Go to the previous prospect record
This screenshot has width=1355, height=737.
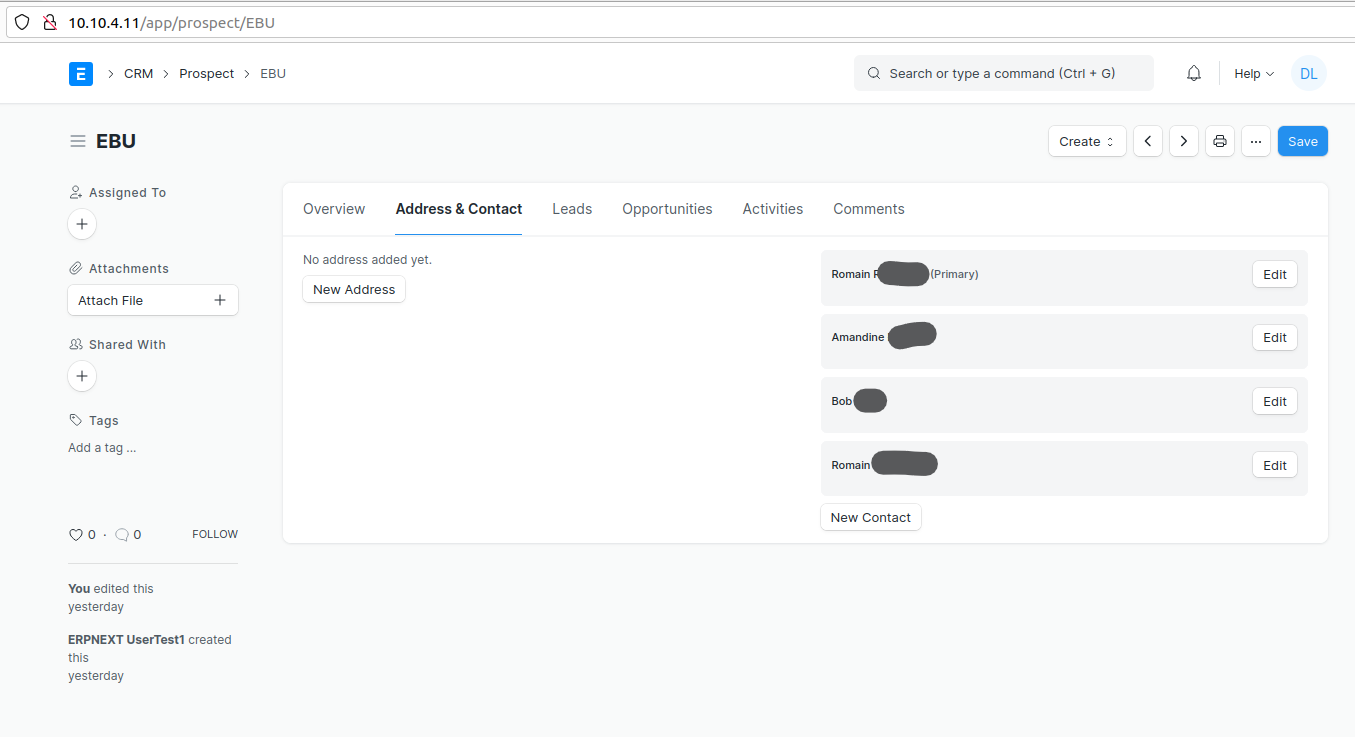click(1147, 141)
